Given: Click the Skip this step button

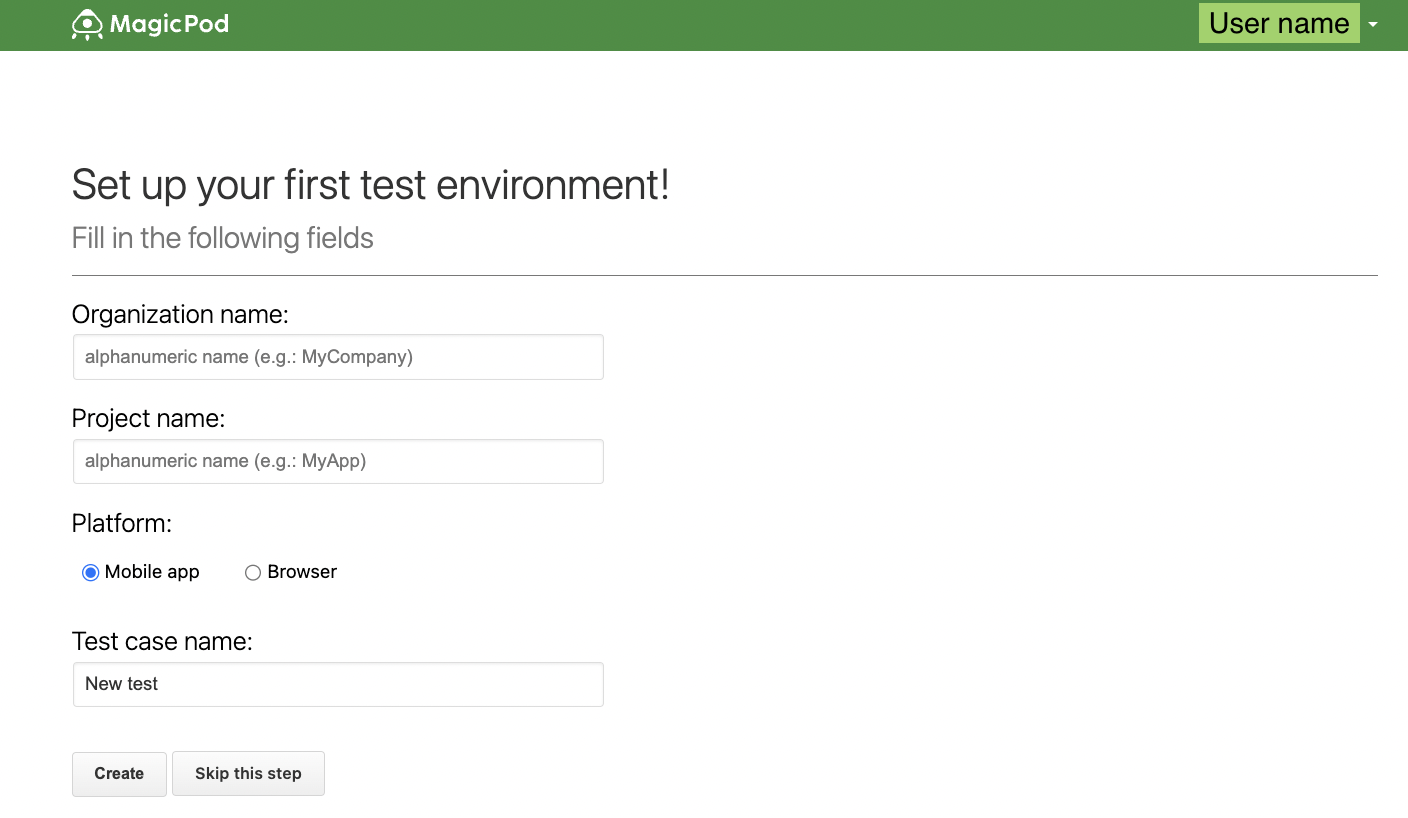Looking at the screenshot, I should tap(248, 774).
